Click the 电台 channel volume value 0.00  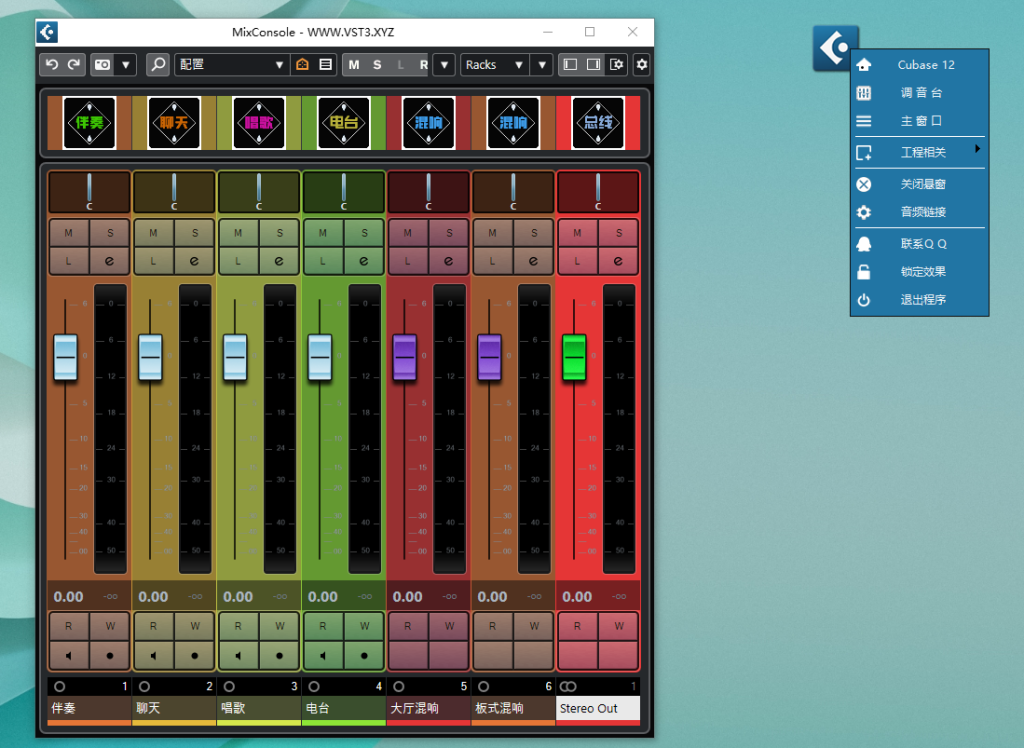click(323, 596)
